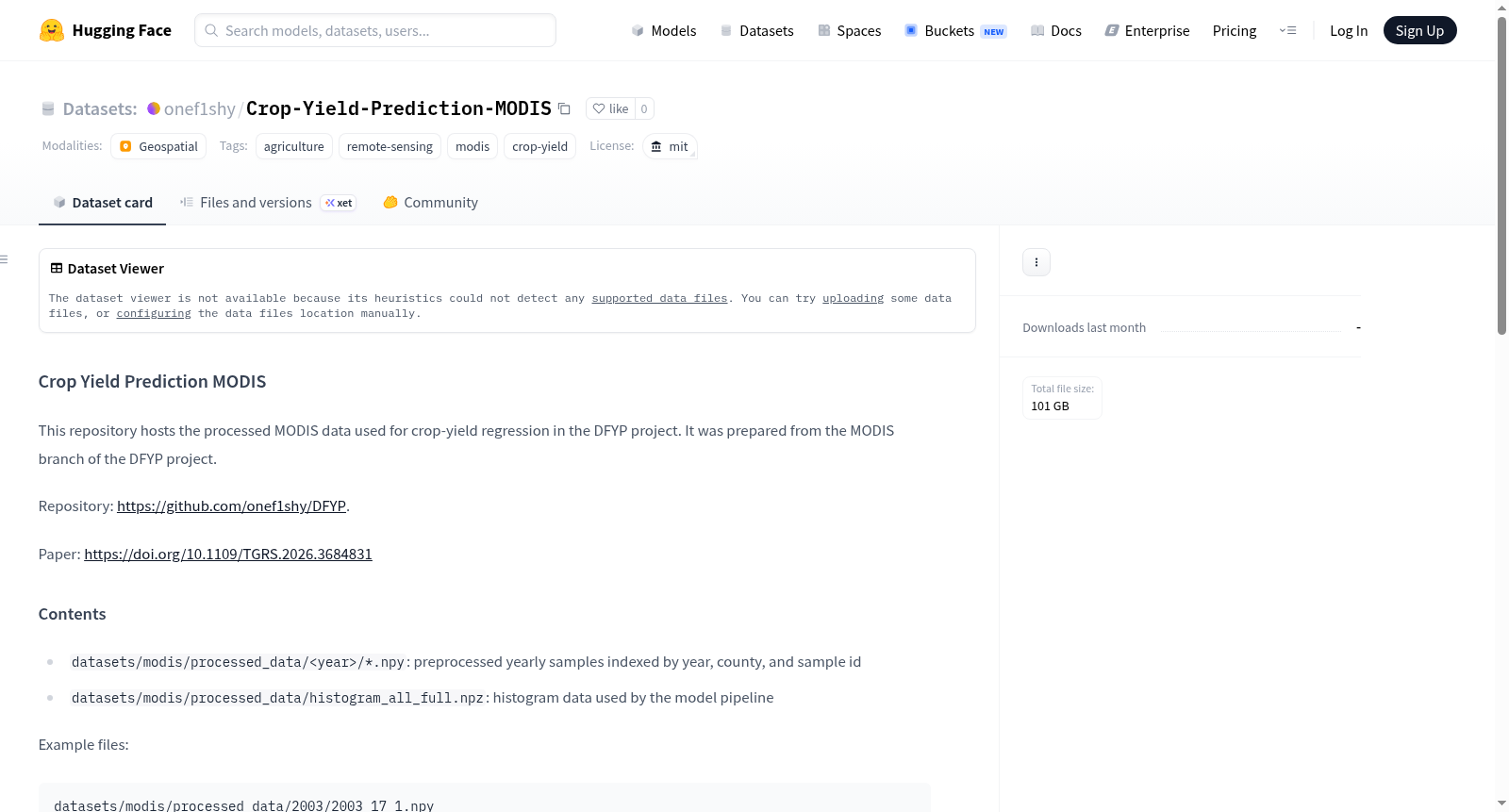Like this dataset
Viewport: 1509px width, 812px height.
(610, 108)
